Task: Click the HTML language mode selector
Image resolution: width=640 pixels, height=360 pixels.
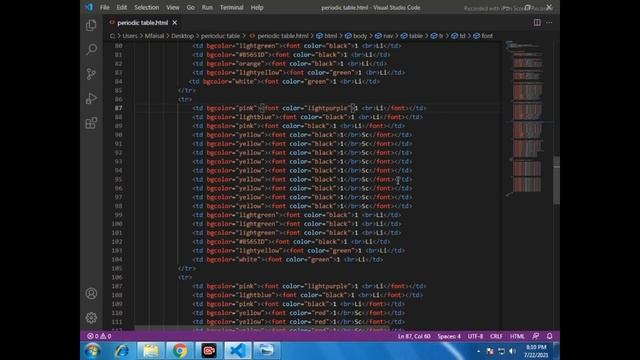Action: click(x=517, y=336)
